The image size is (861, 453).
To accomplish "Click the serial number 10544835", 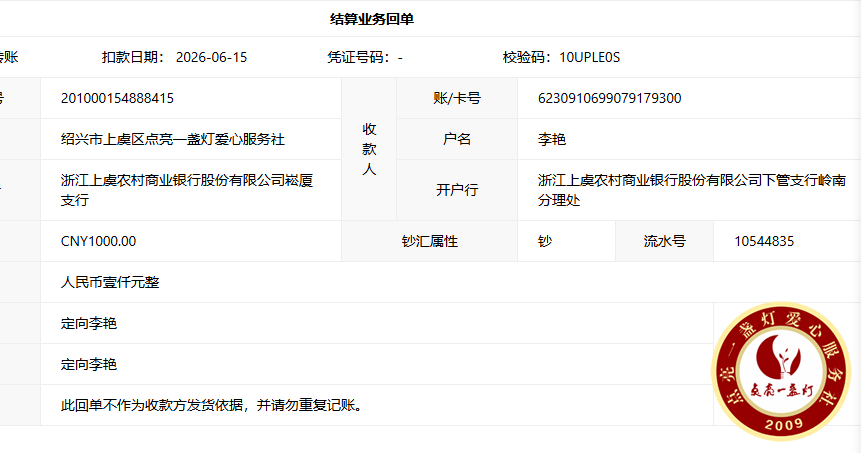I will 764,241.
